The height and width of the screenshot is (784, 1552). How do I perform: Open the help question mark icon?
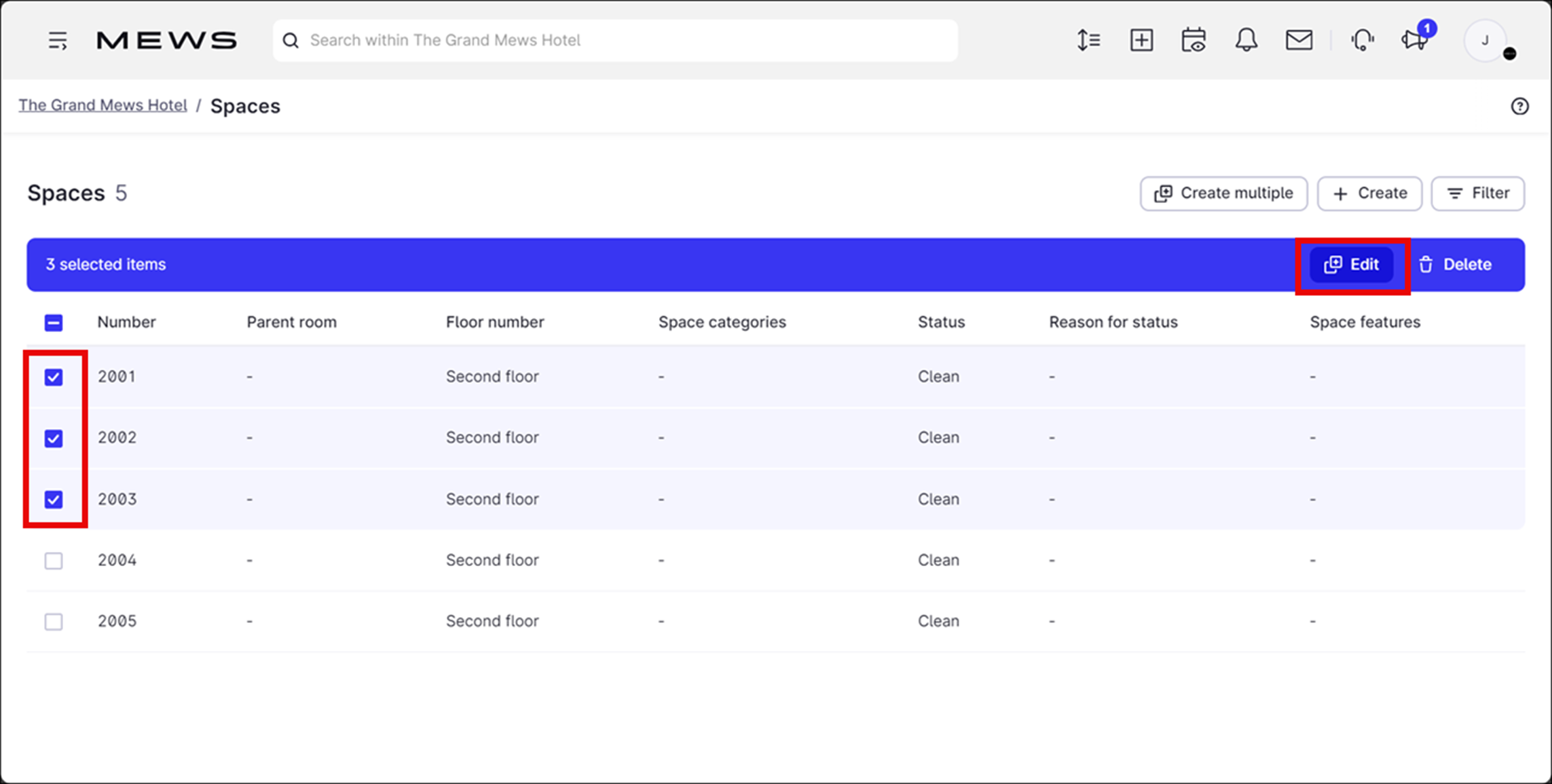click(x=1520, y=106)
